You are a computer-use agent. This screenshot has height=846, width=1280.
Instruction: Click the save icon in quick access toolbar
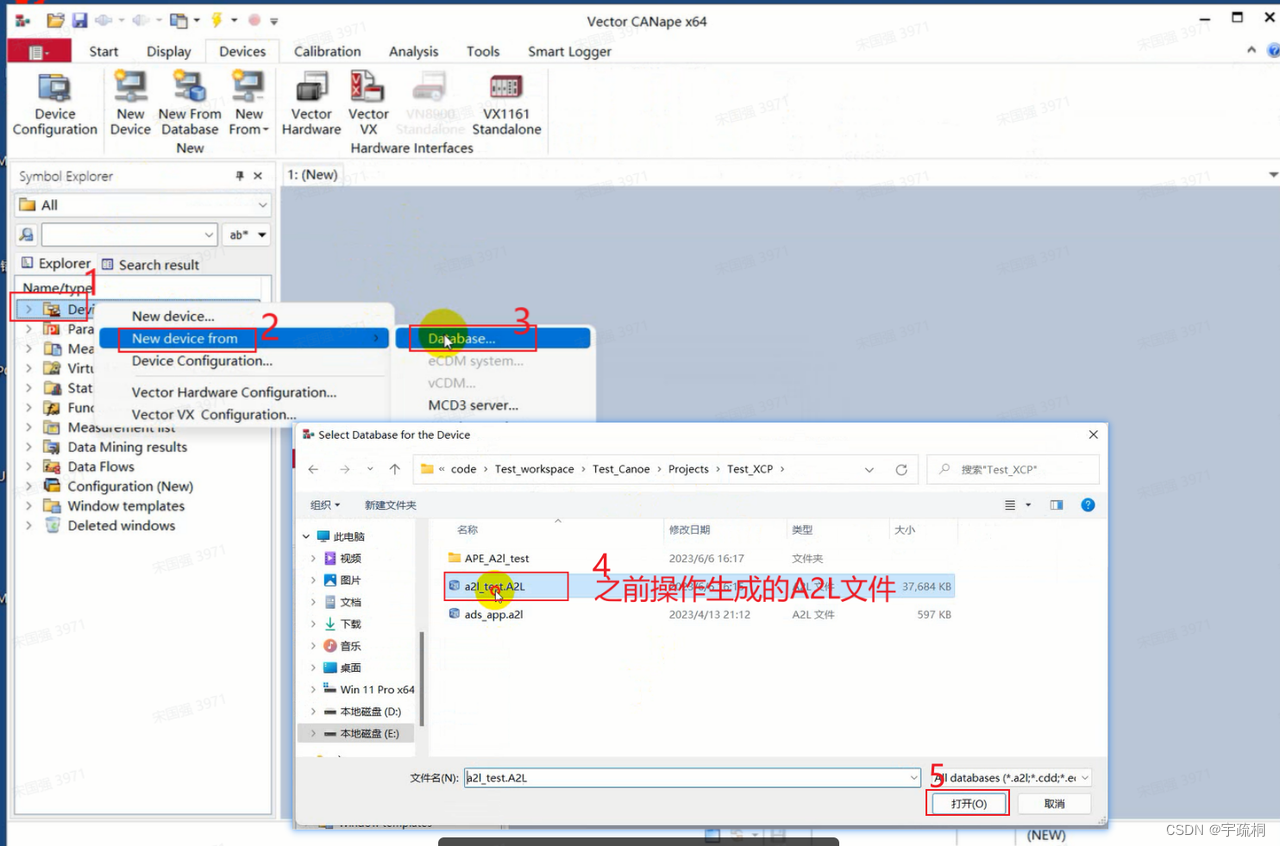[80, 20]
